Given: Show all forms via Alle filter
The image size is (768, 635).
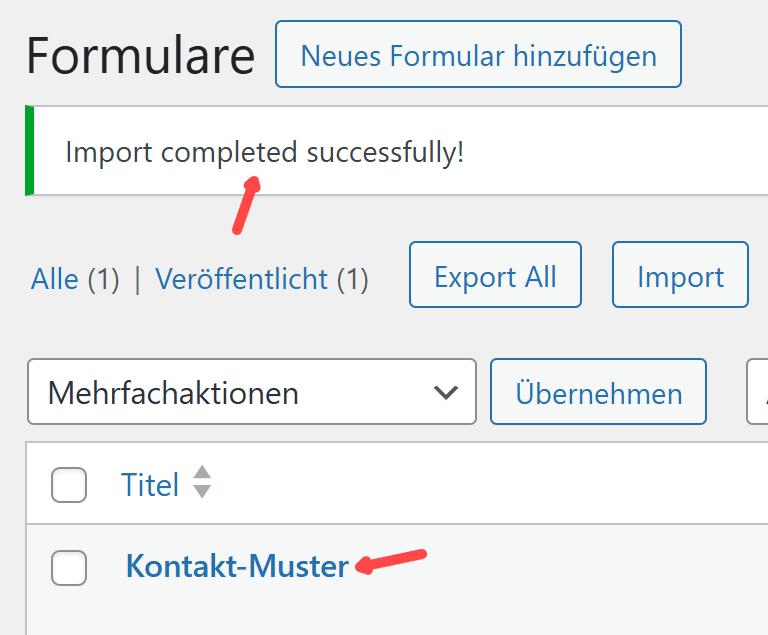Looking at the screenshot, I should (54, 279).
